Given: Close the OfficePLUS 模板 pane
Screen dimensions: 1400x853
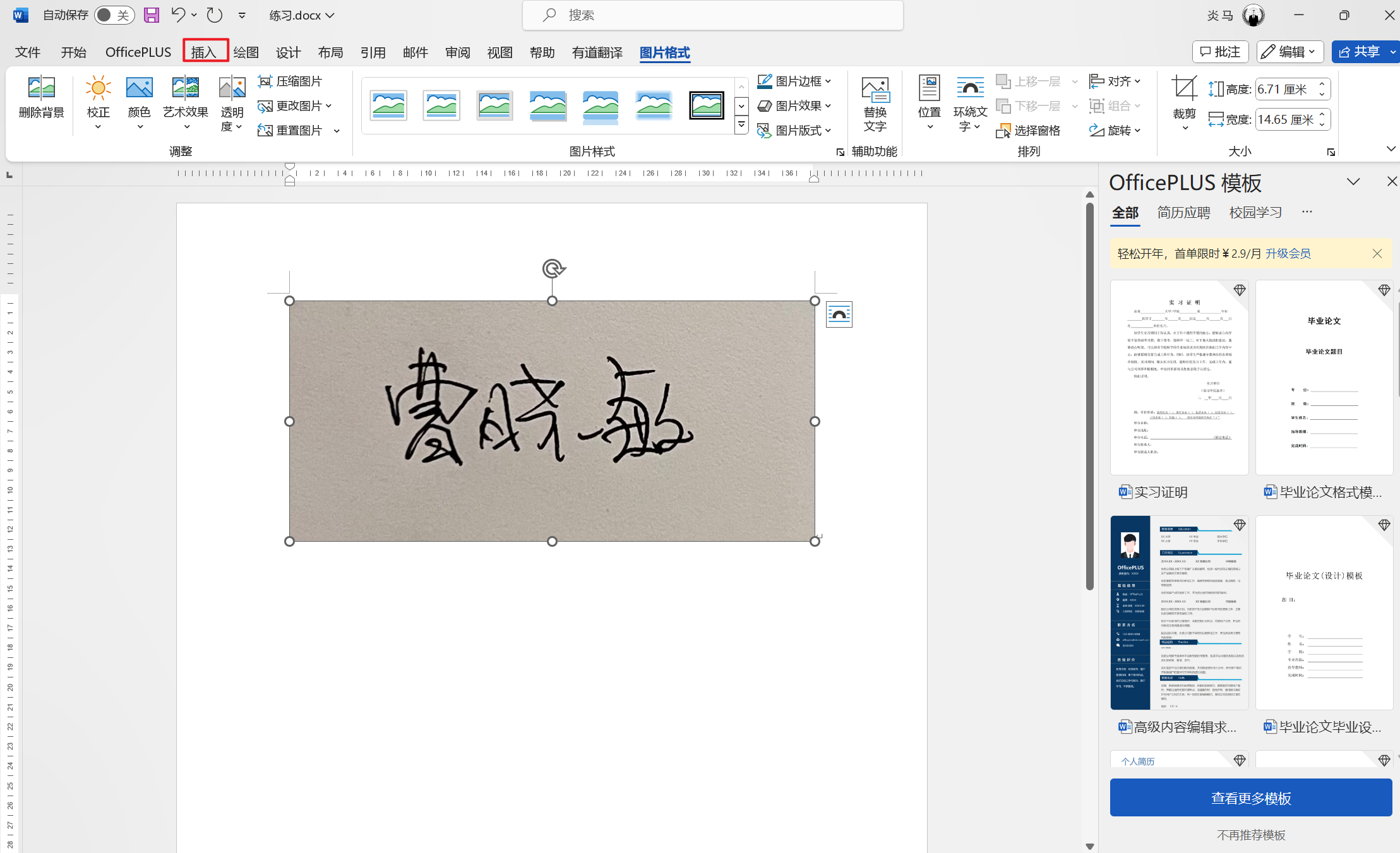Looking at the screenshot, I should (1391, 182).
